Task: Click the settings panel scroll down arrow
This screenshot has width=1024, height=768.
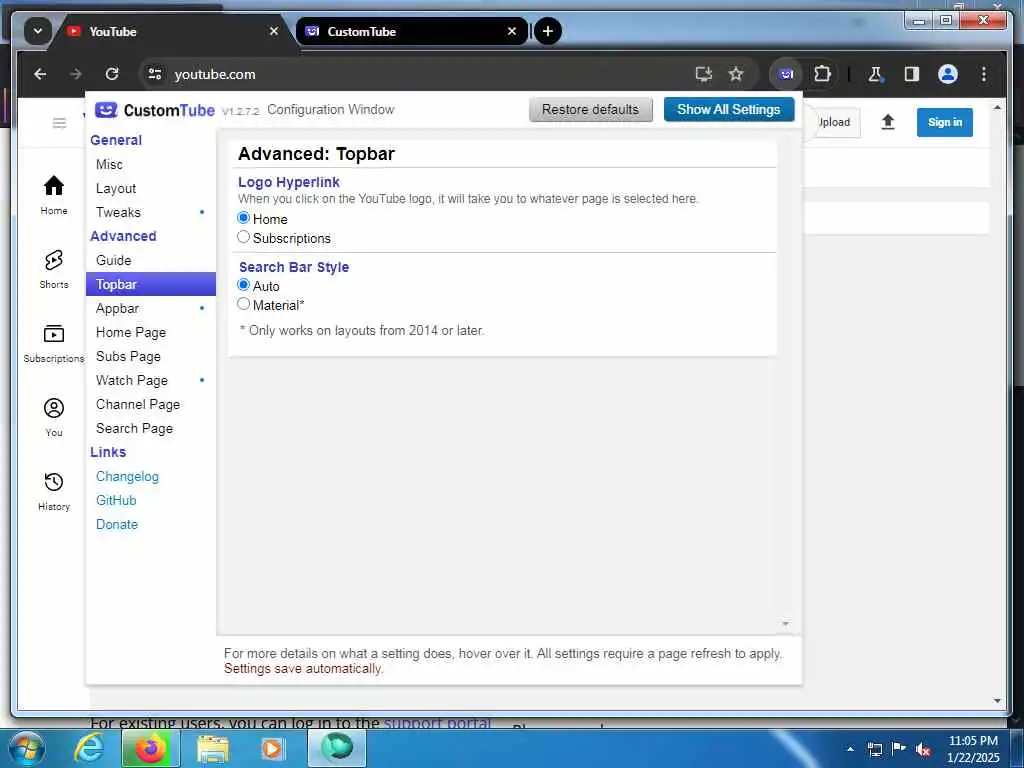Action: [786, 624]
